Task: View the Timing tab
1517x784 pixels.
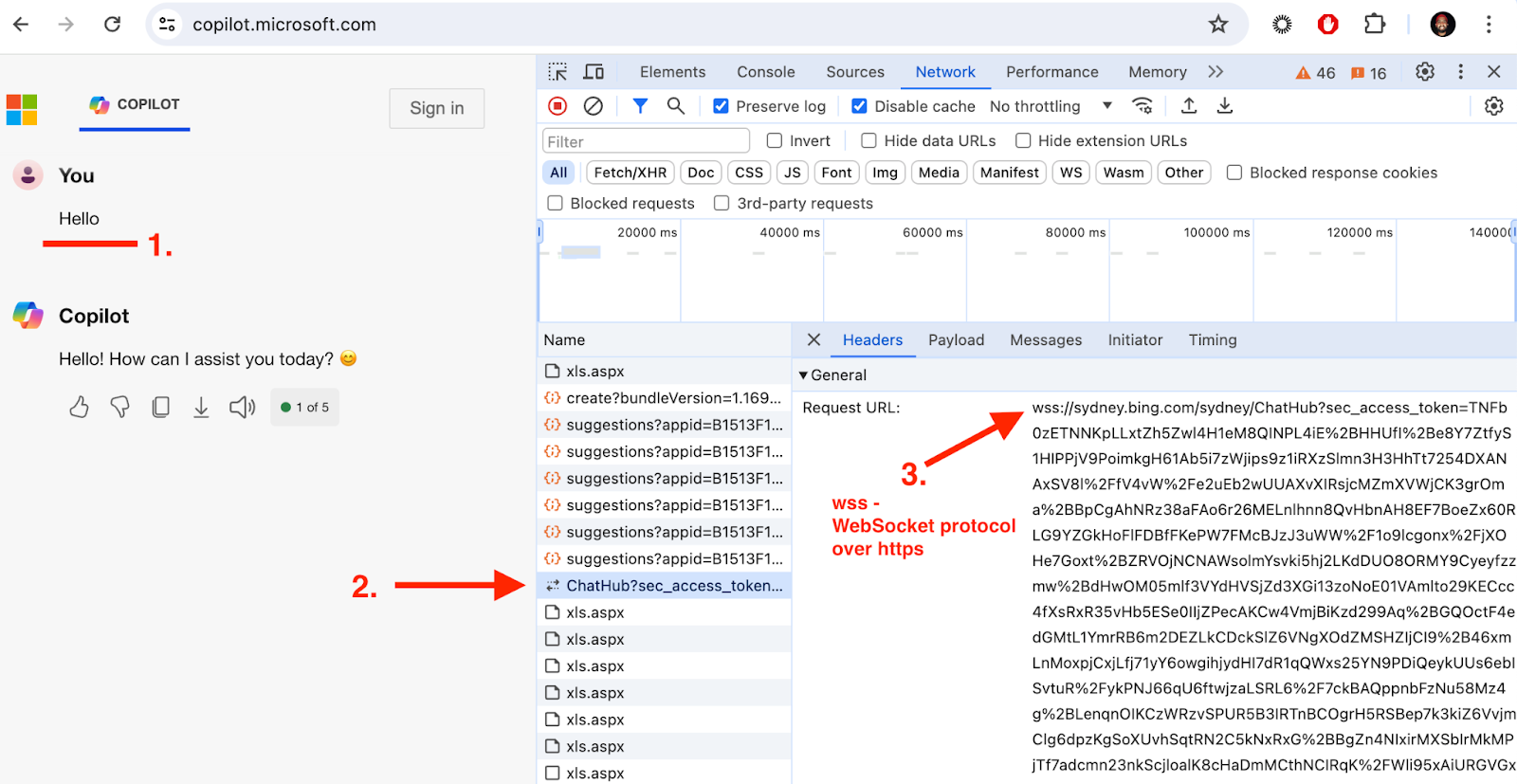Action: [x=1213, y=340]
